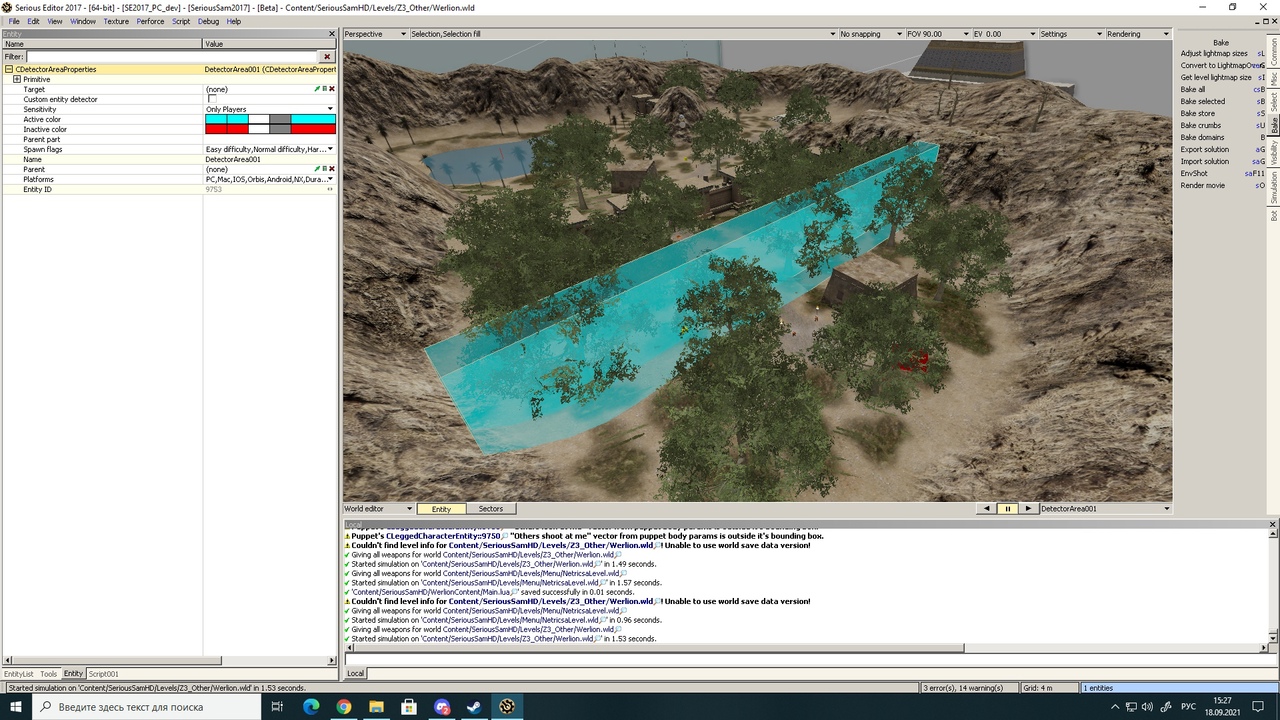Image resolution: width=1280 pixels, height=720 pixels.
Task: Switch to the Script001 tab
Action: 104,674
